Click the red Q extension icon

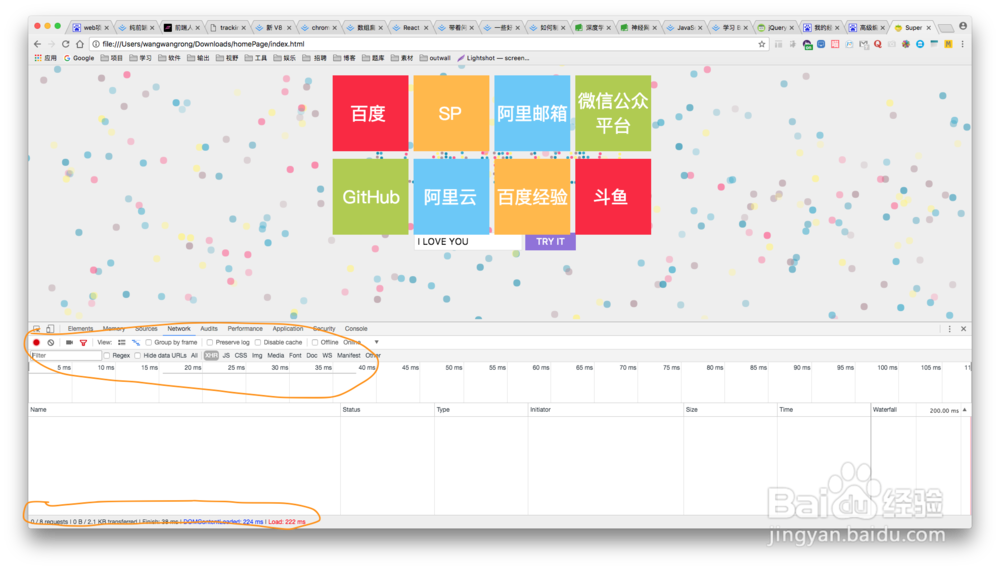(x=878, y=44)
